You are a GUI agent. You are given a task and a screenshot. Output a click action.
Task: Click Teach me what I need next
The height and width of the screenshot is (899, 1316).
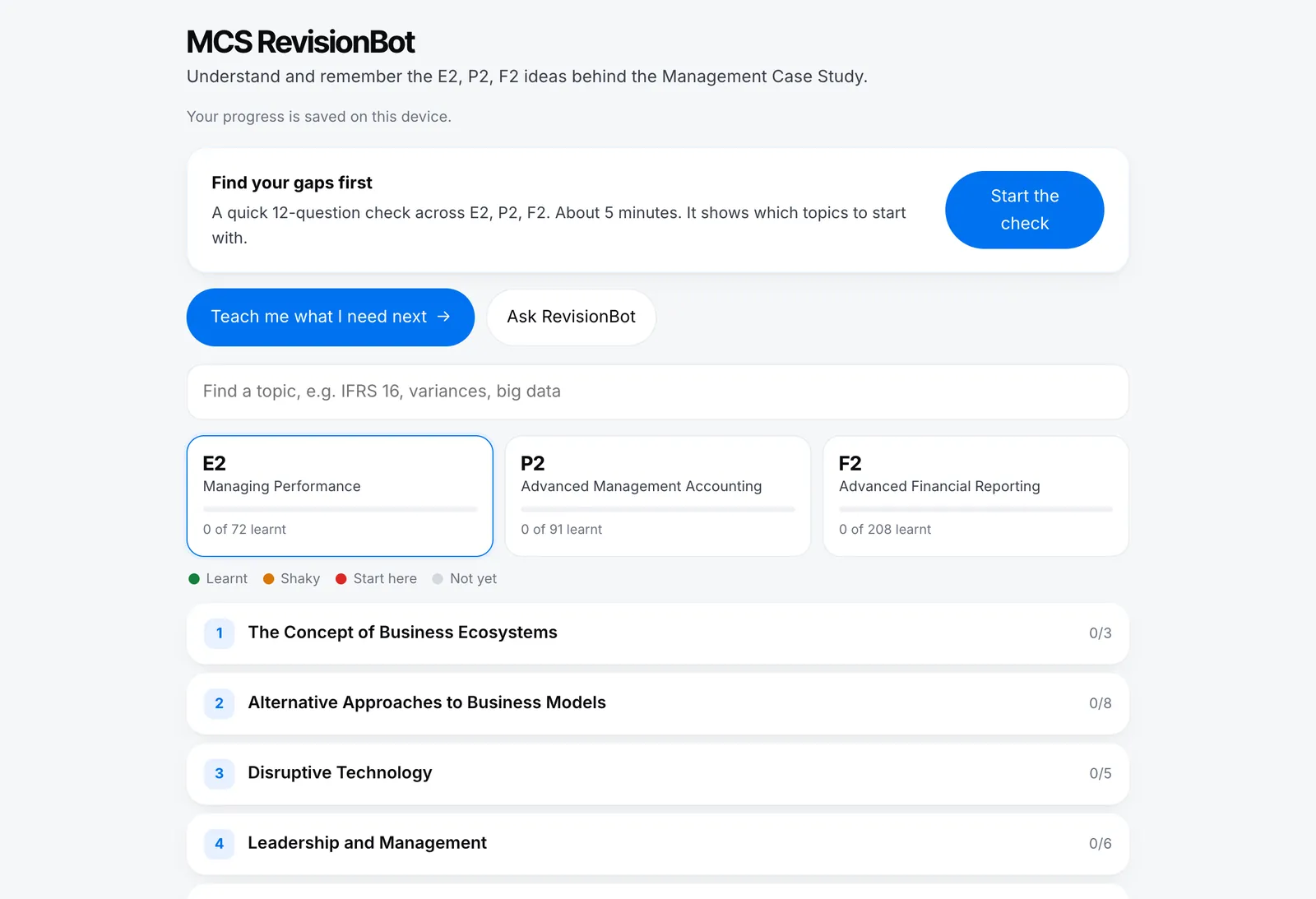[x=331, y=317]
